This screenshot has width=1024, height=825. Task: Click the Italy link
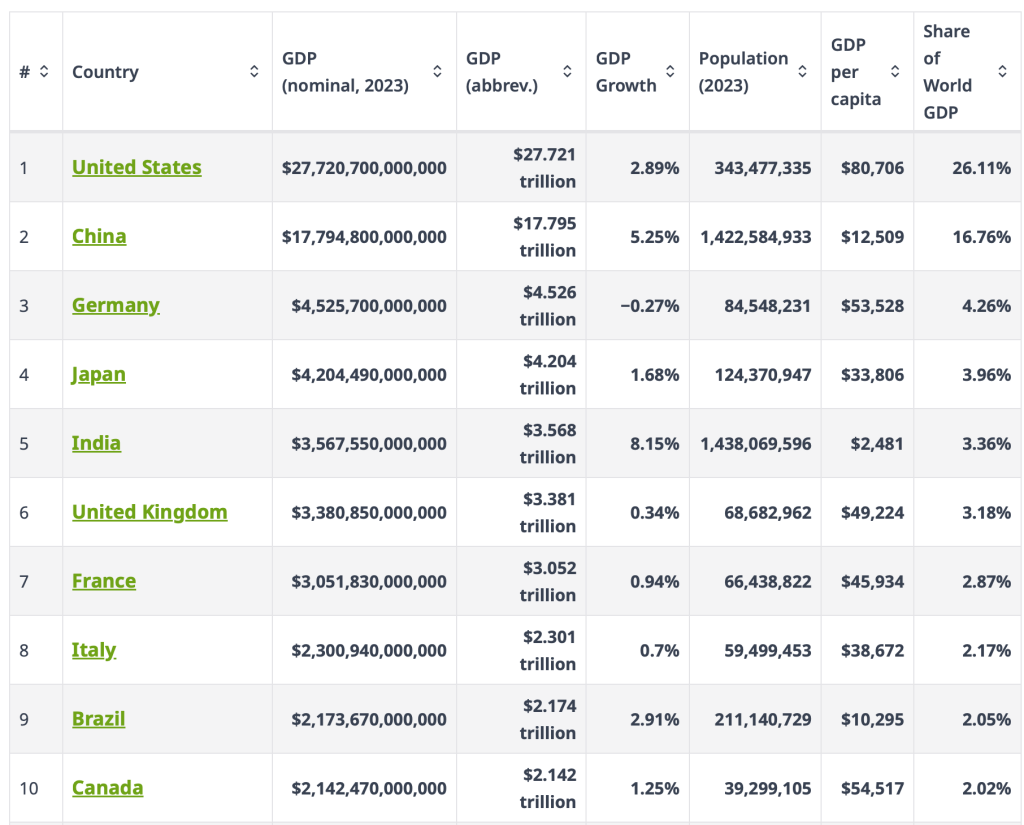point(94,650)
